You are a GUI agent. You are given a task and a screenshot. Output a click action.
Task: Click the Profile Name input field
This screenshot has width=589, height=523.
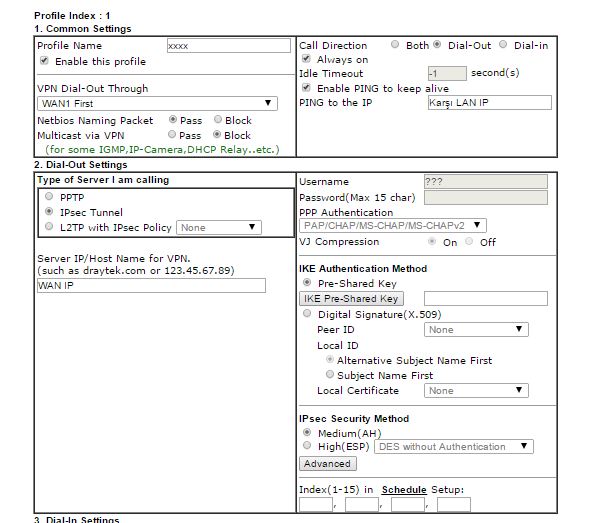click(x=228, y=45)
